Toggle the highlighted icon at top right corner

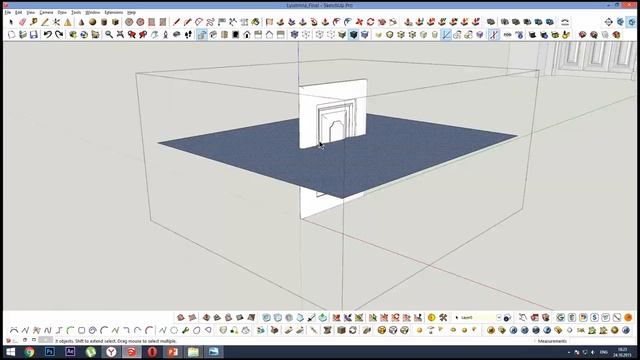632,22
